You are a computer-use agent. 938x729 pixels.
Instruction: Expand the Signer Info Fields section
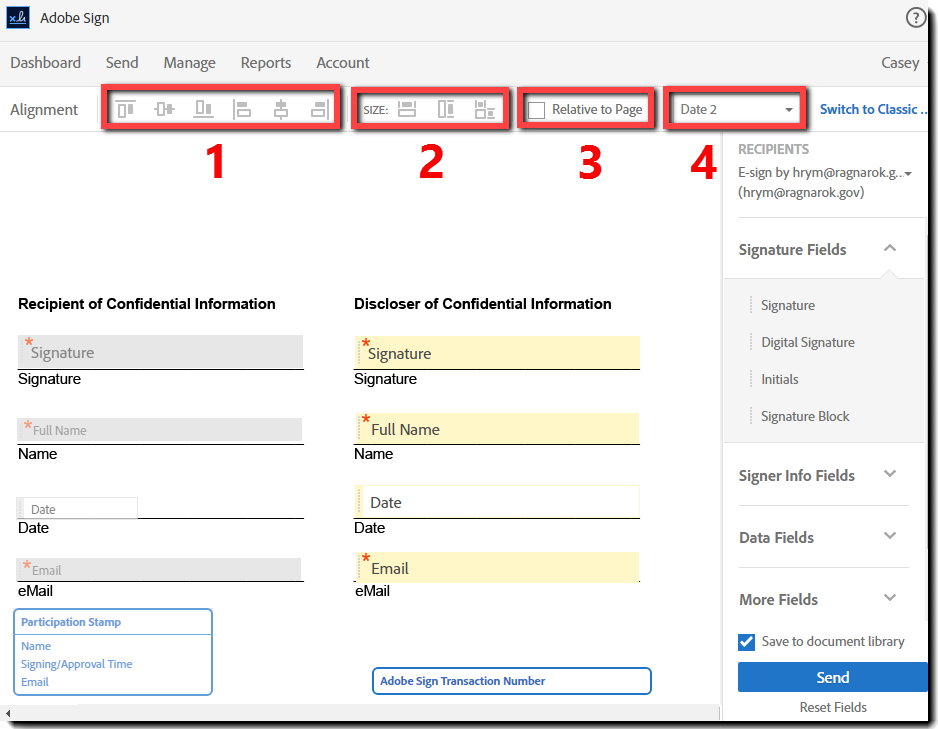tap(889, 475)
